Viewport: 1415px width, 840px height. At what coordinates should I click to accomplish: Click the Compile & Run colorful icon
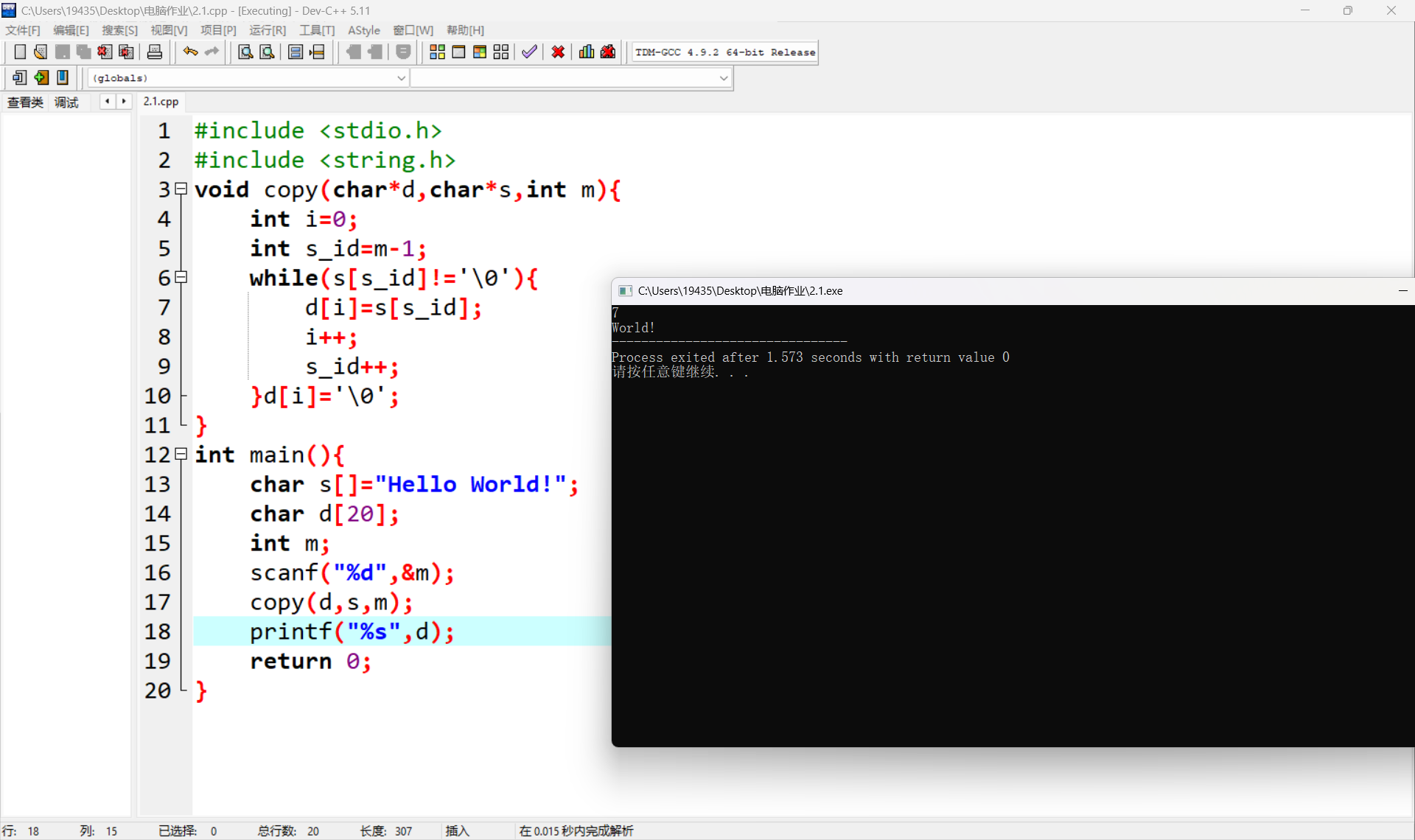[480, 52]
